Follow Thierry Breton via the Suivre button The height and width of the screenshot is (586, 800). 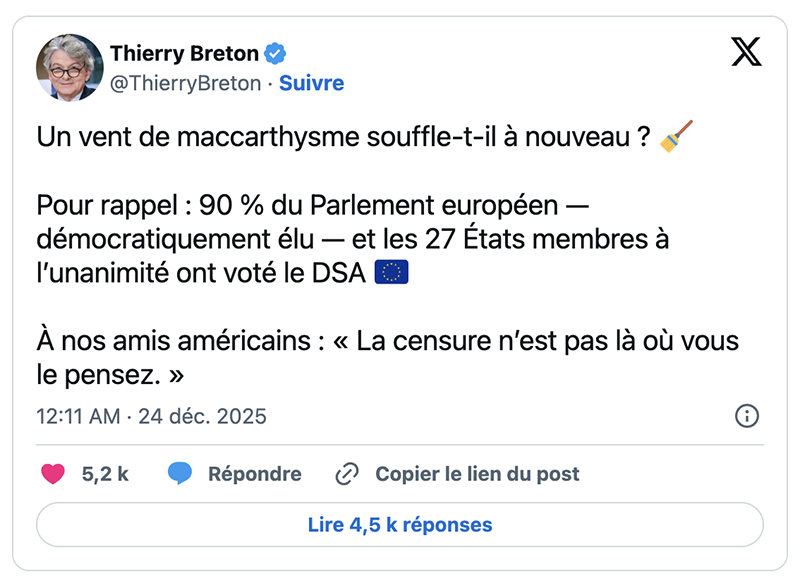point(313,84)
